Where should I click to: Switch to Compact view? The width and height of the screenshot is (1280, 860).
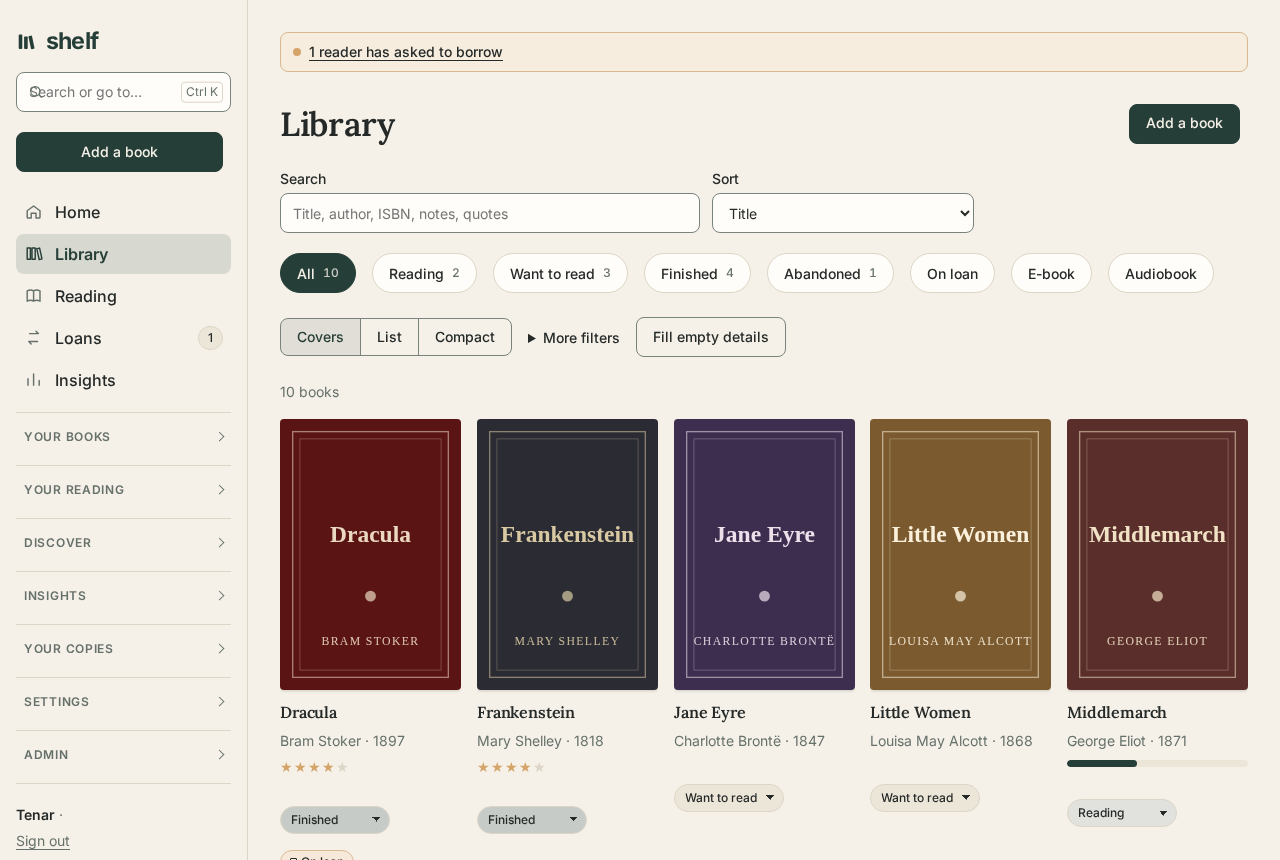465,337
